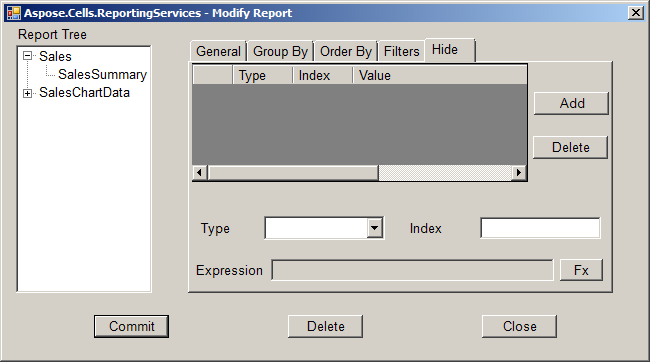Screen dimensions: 650x362
Task: Click the Index input field
Action: pyautogui.click(x=540, y=228)
